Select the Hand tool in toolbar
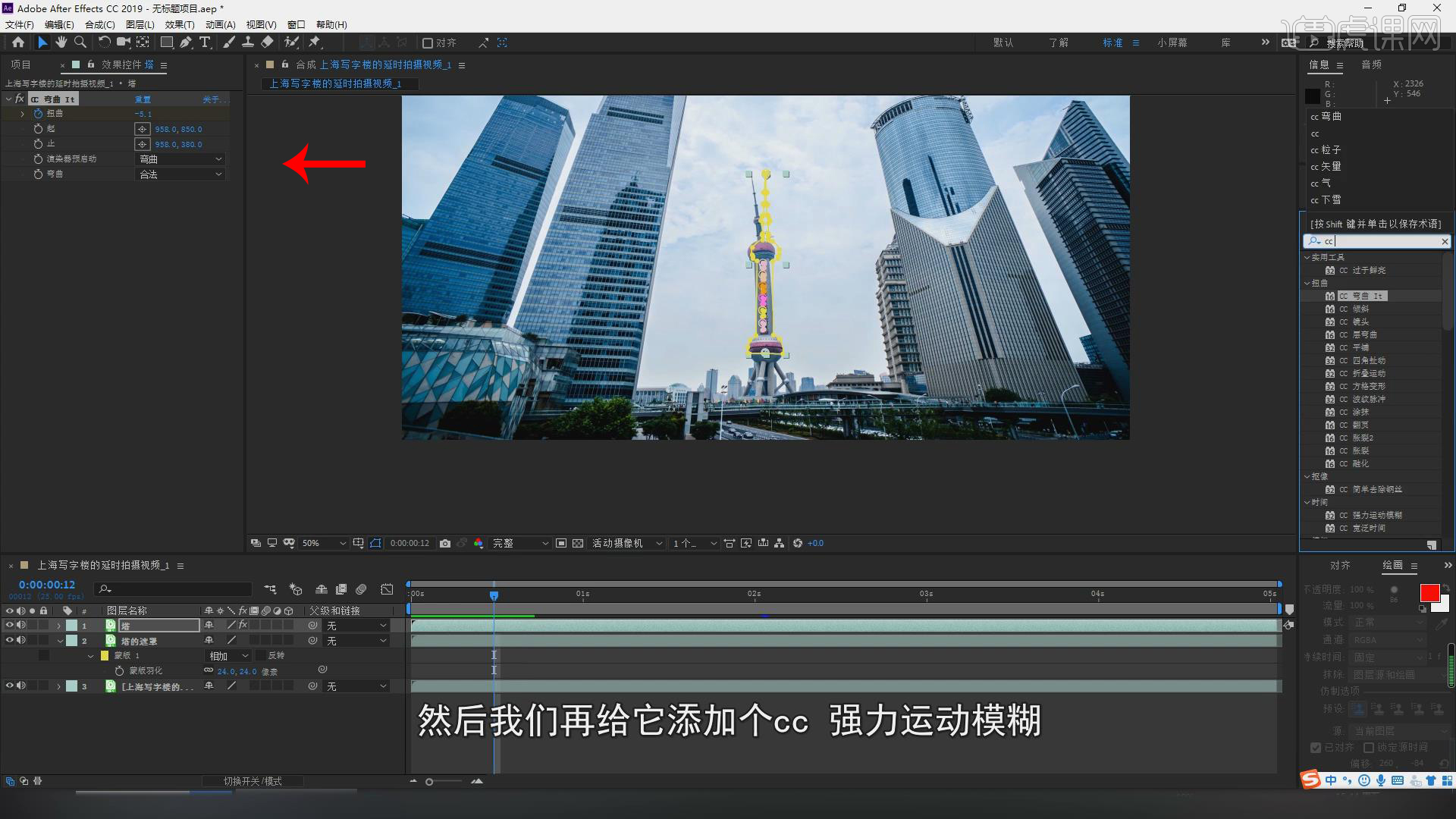Viewport: 1456px width, 819px height. pyautogui.click(x=61, y=42)
